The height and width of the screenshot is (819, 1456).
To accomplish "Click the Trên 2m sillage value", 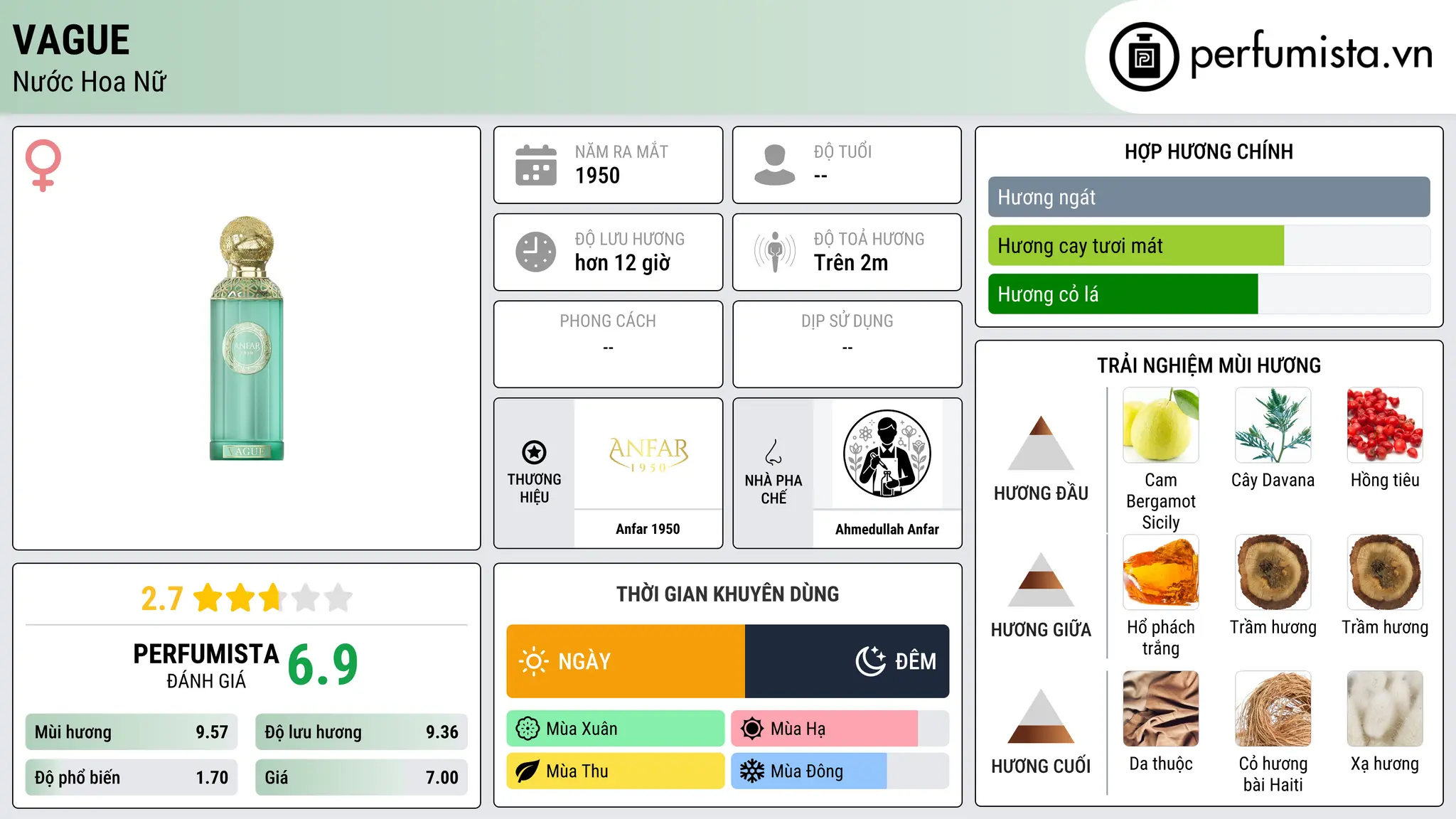I will pos(851,263).
